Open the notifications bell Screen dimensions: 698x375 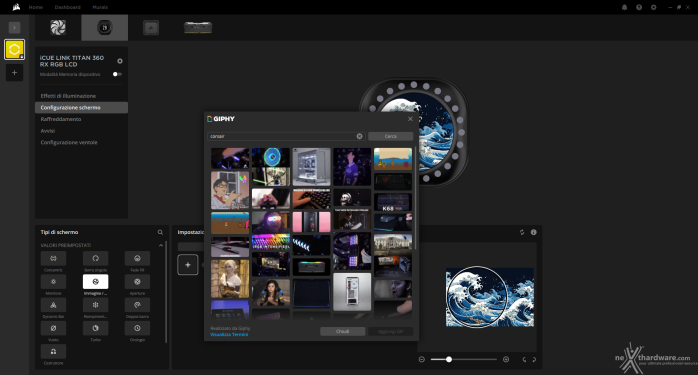625,7
